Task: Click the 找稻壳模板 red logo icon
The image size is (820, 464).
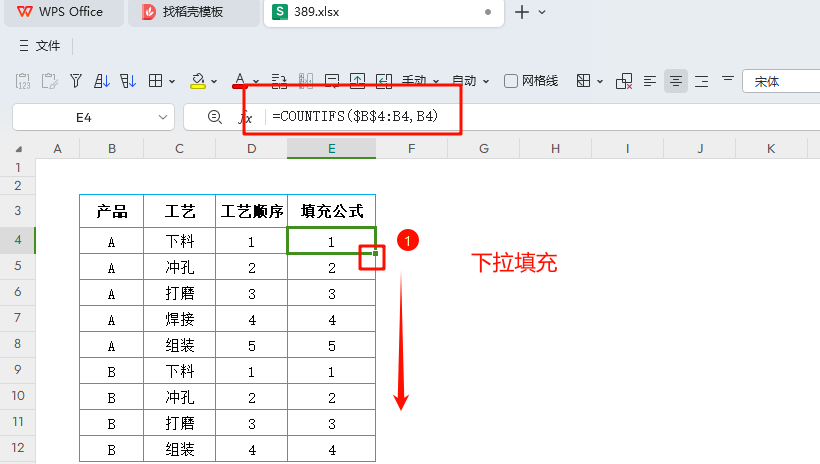Action: click(x=149, y=12)
